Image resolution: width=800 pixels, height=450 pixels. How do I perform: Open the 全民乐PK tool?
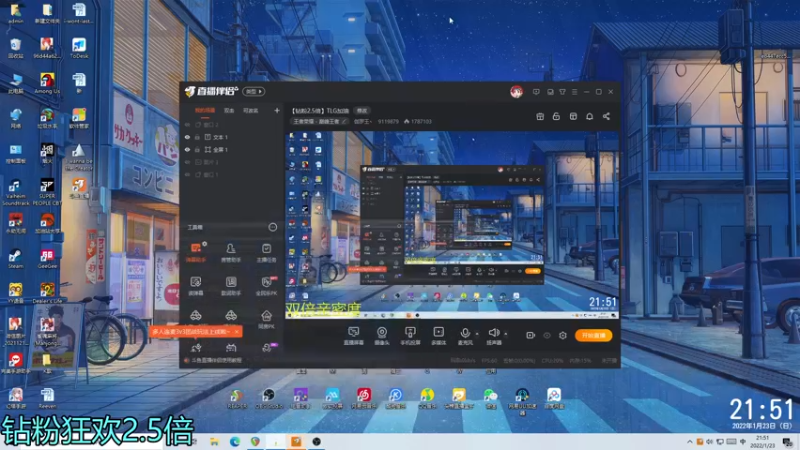point(266,286)
